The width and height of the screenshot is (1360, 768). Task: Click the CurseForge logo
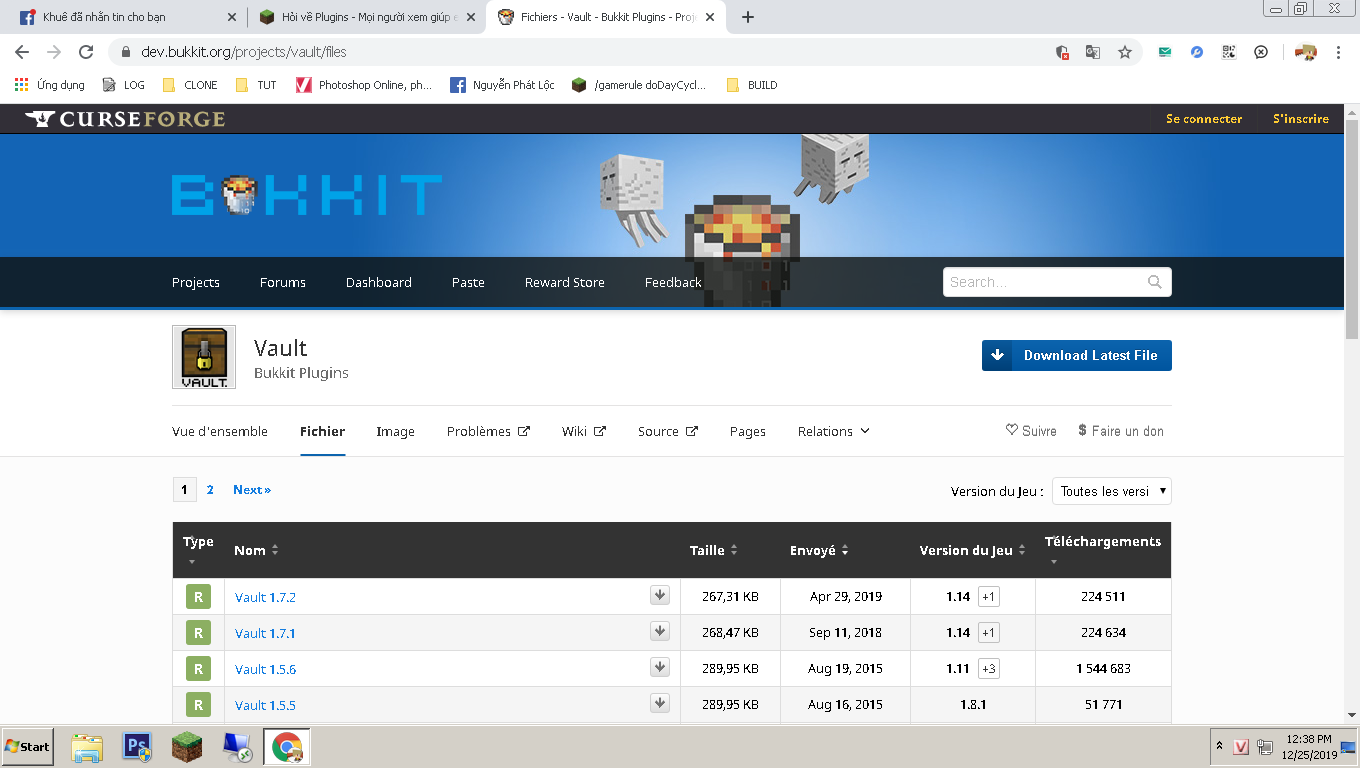[126, 119]
